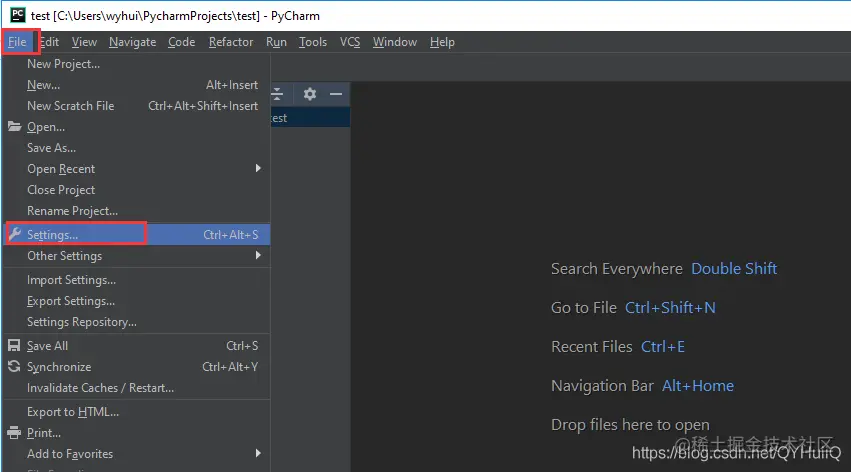
Task: Choose Import Settings...
Action: tap(137, 280)
